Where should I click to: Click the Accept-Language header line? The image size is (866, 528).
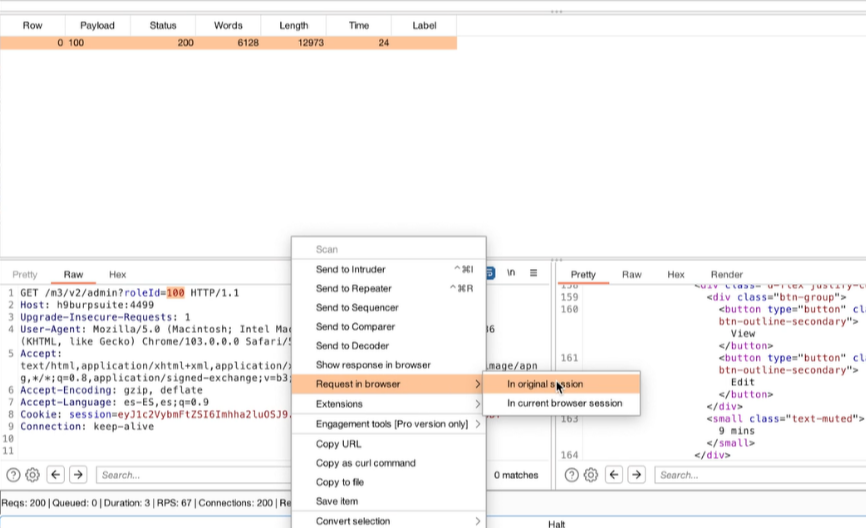[x=114, y=402]
